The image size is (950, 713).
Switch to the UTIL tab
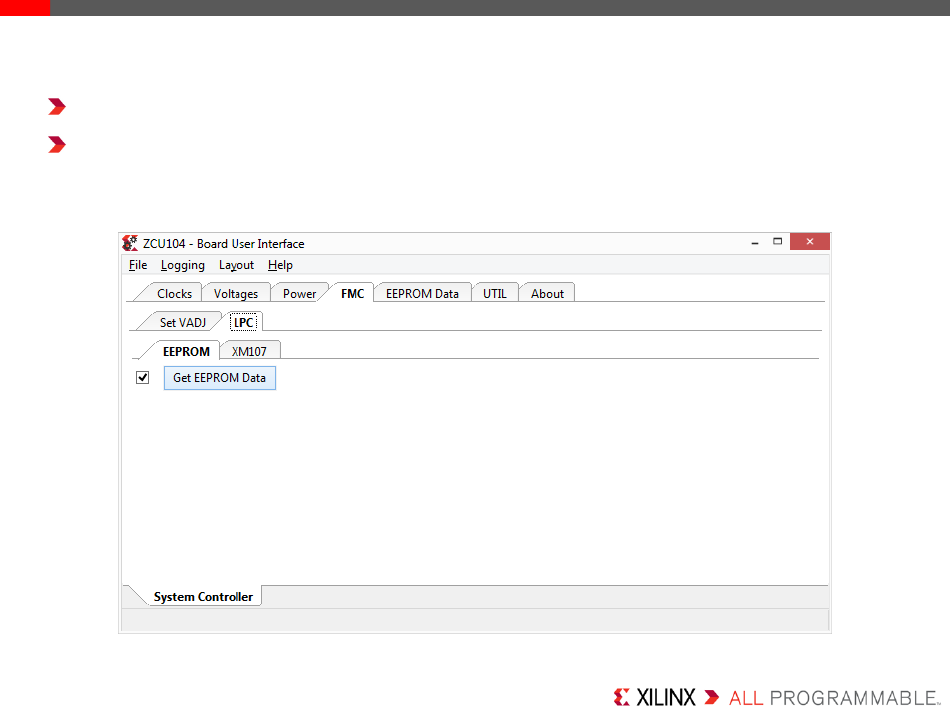coord(495,294)
